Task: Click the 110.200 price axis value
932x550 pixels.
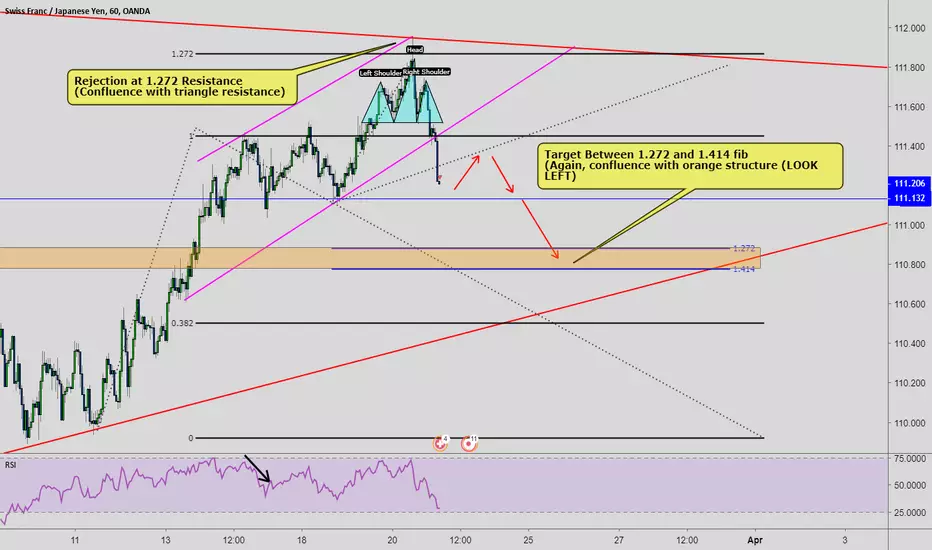Action: pos(909,383)
